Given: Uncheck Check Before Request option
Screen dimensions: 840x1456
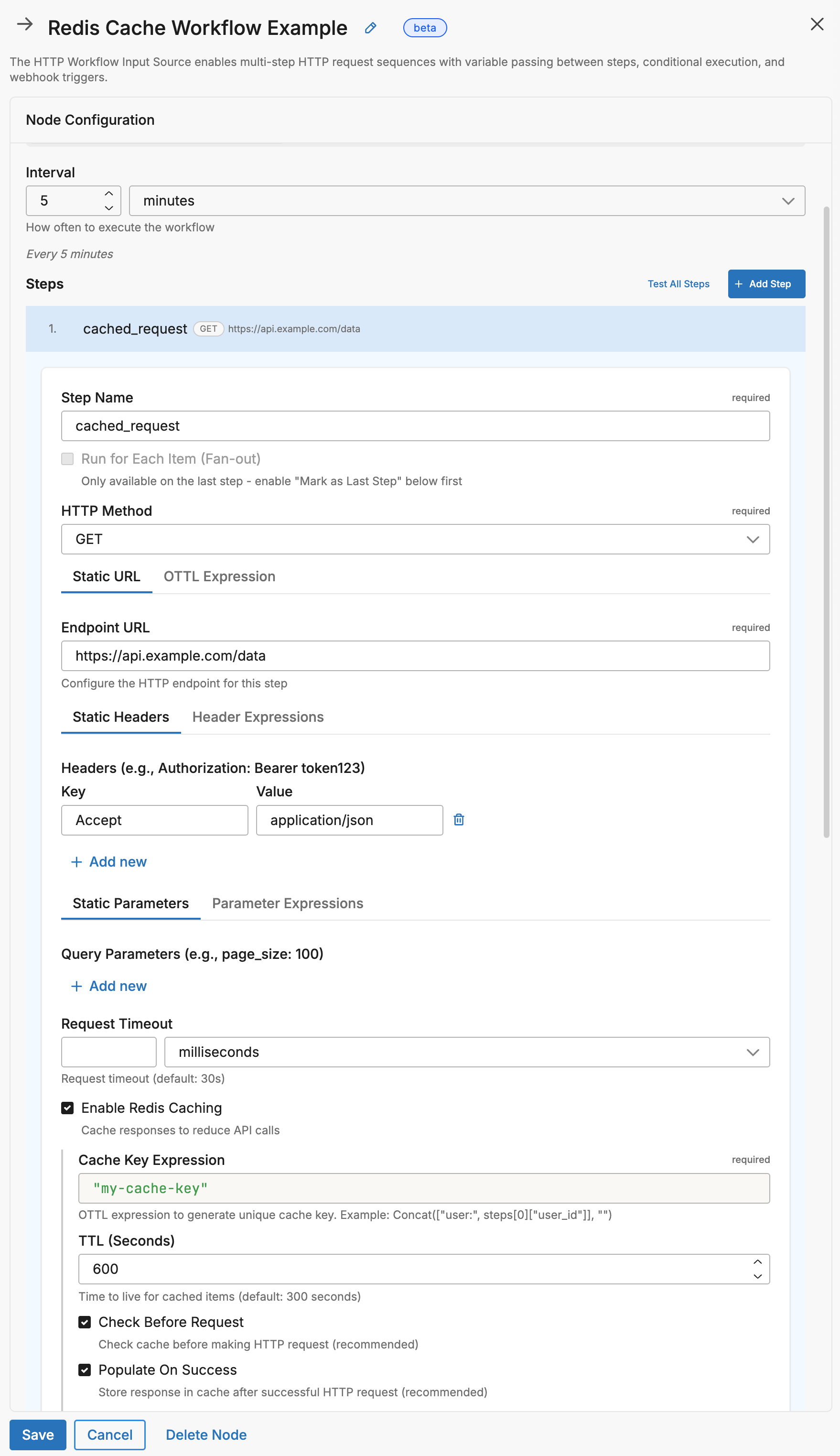Looking at the screenshot, I should click(x=85, y=1322).
